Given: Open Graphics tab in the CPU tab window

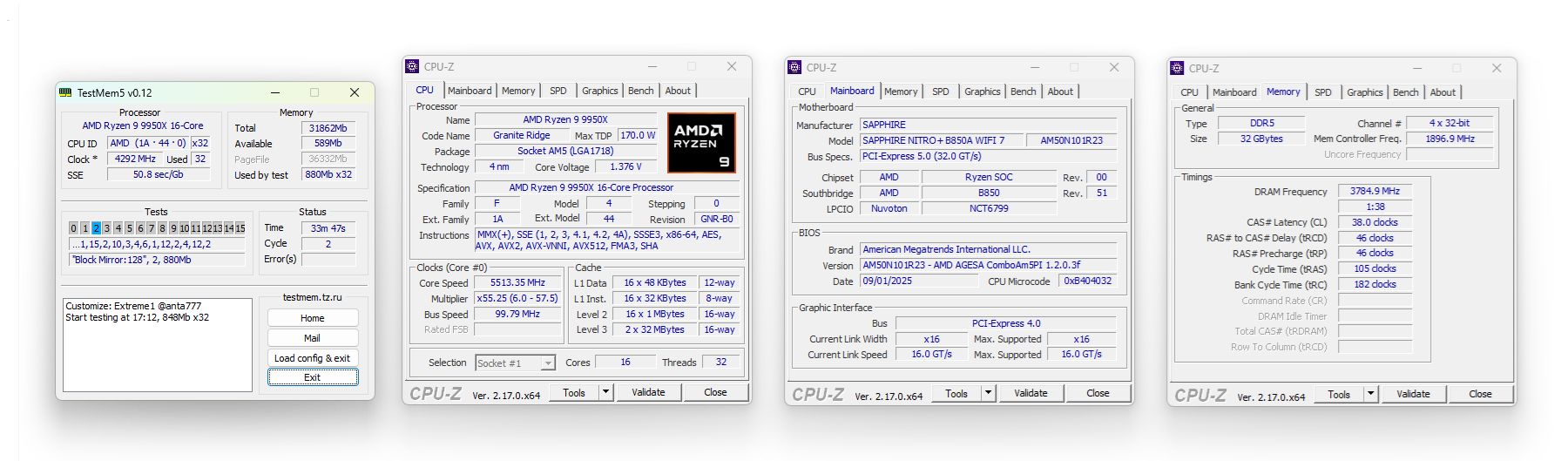Looking at the screenshot, I should click(x=600, y=91).
